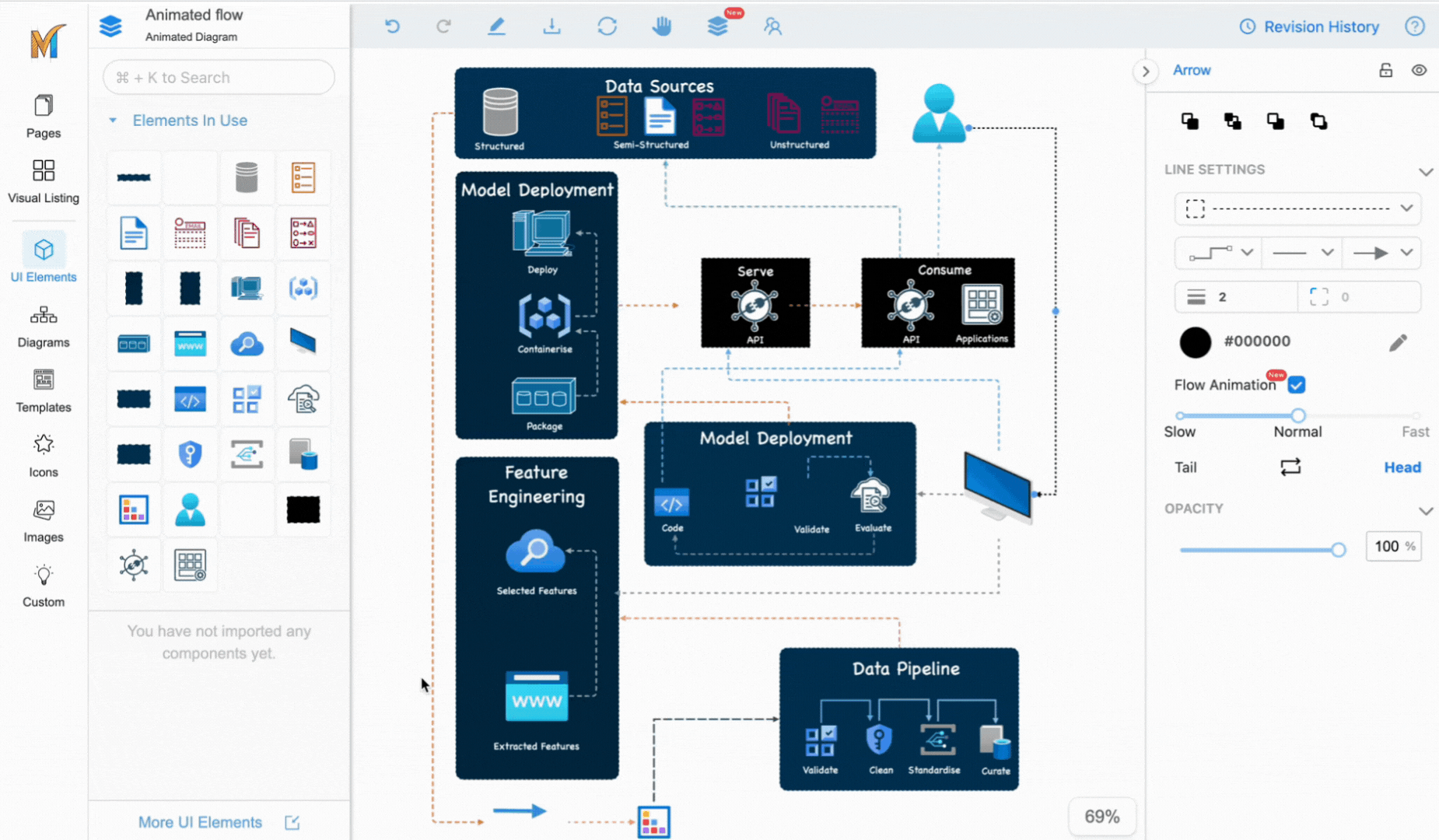This screenshot has width=1439, height=840.
Task: Select the hand pan tool
Action: coord(662,26)
